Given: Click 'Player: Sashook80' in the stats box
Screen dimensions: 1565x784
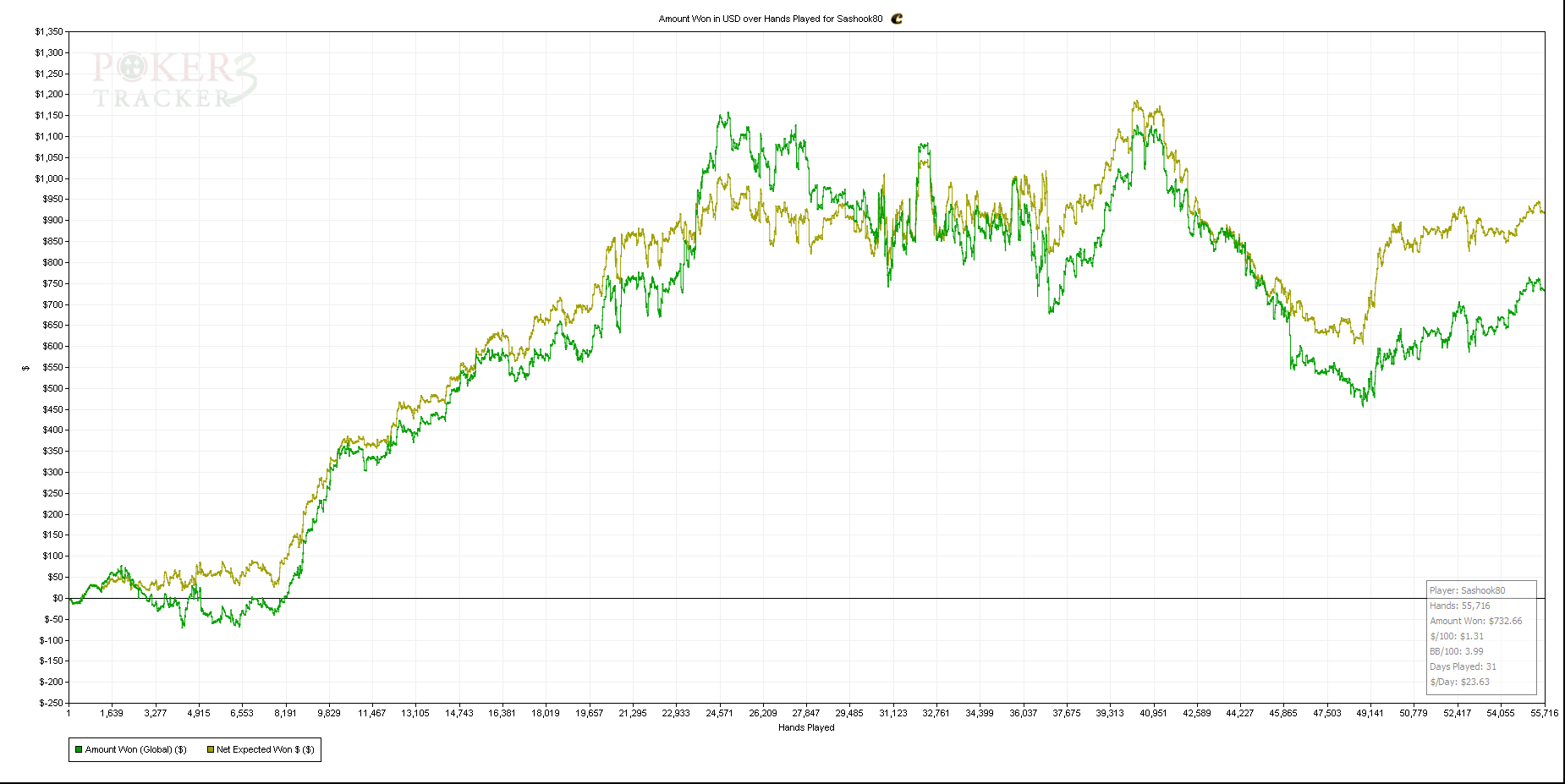Looking at the screenshot, I should [1467, 590].
